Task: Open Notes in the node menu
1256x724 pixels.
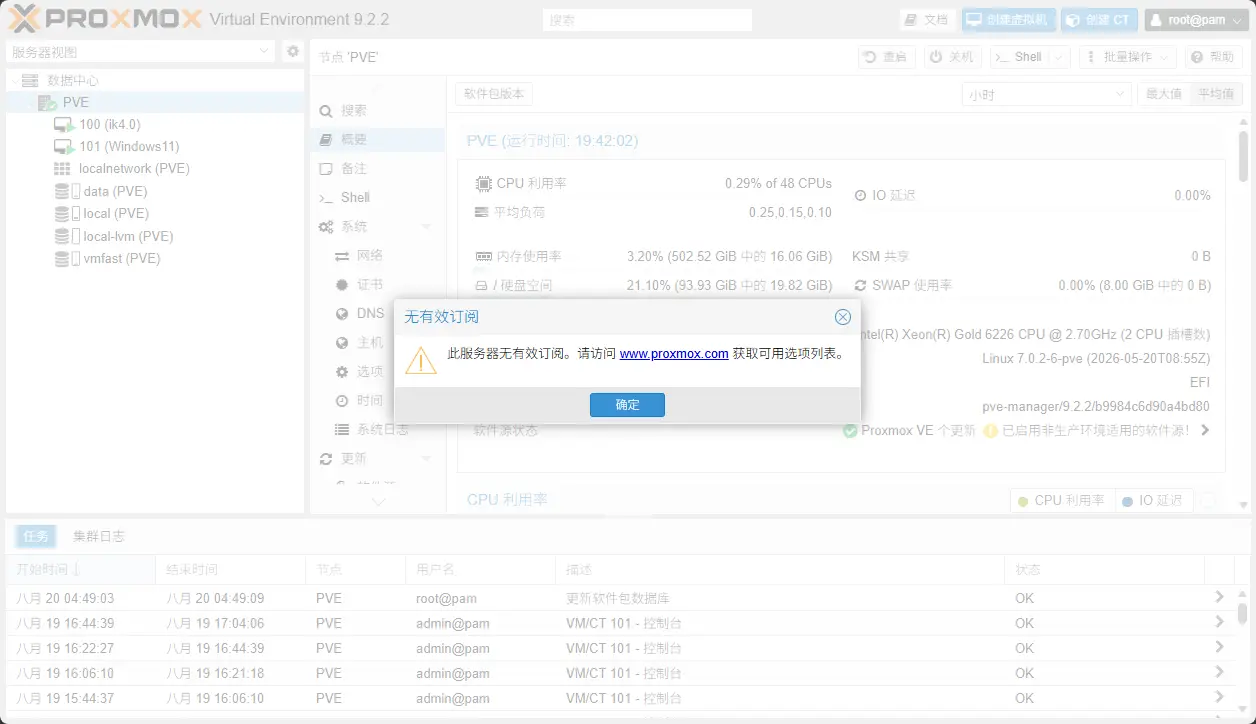Action: click(x=378, y=169)
